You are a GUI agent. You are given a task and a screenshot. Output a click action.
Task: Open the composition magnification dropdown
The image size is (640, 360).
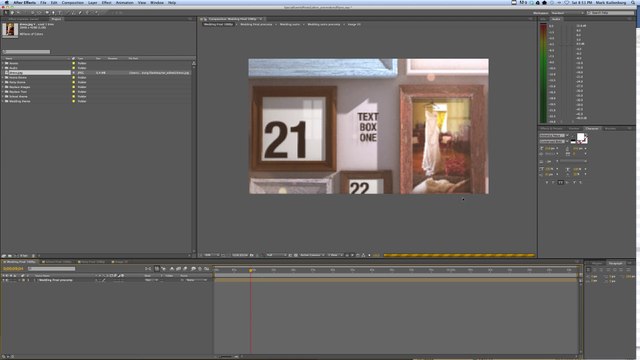210,255
